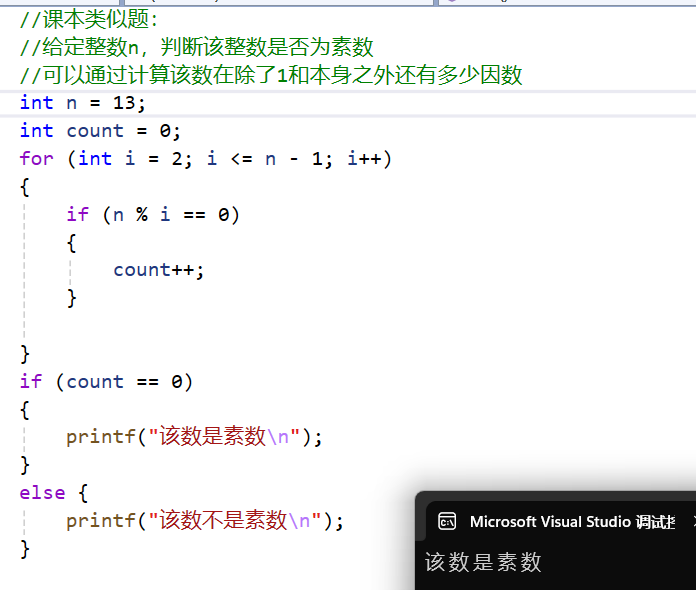
Task: Click the console icon in debug window tab
Action: tap(447, 521)
